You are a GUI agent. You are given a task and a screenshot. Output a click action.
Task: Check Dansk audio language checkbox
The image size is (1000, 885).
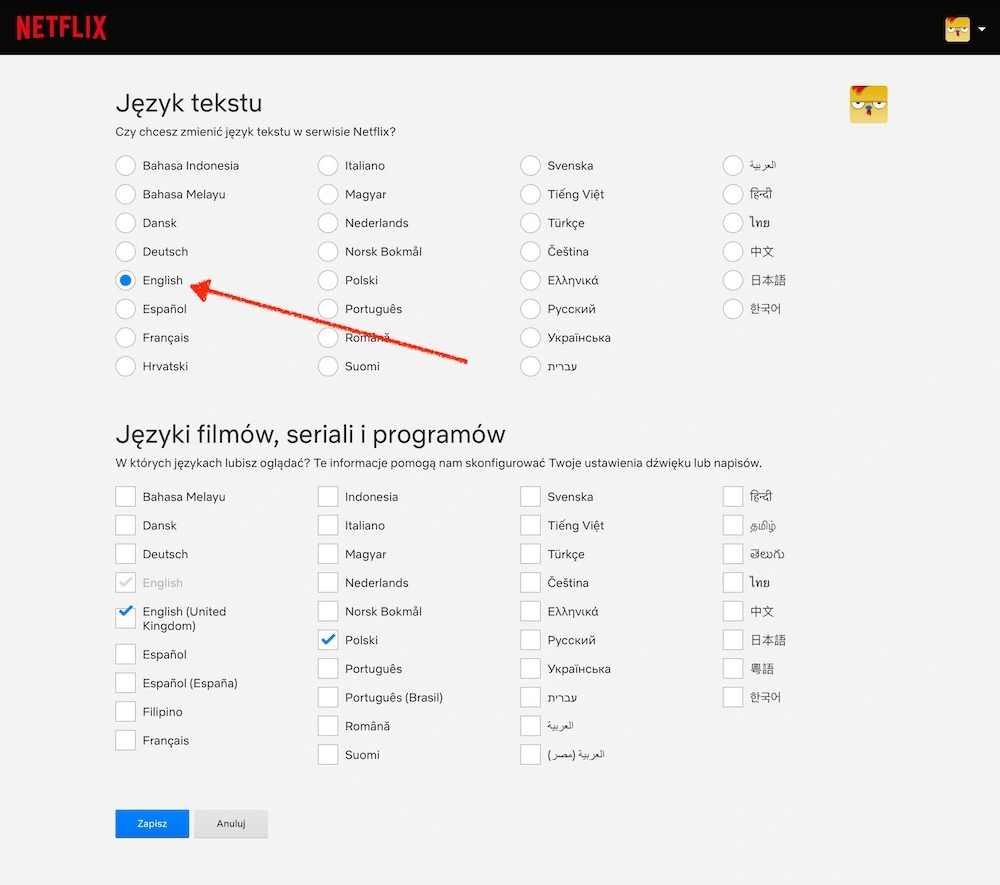[x=126, y=525]
